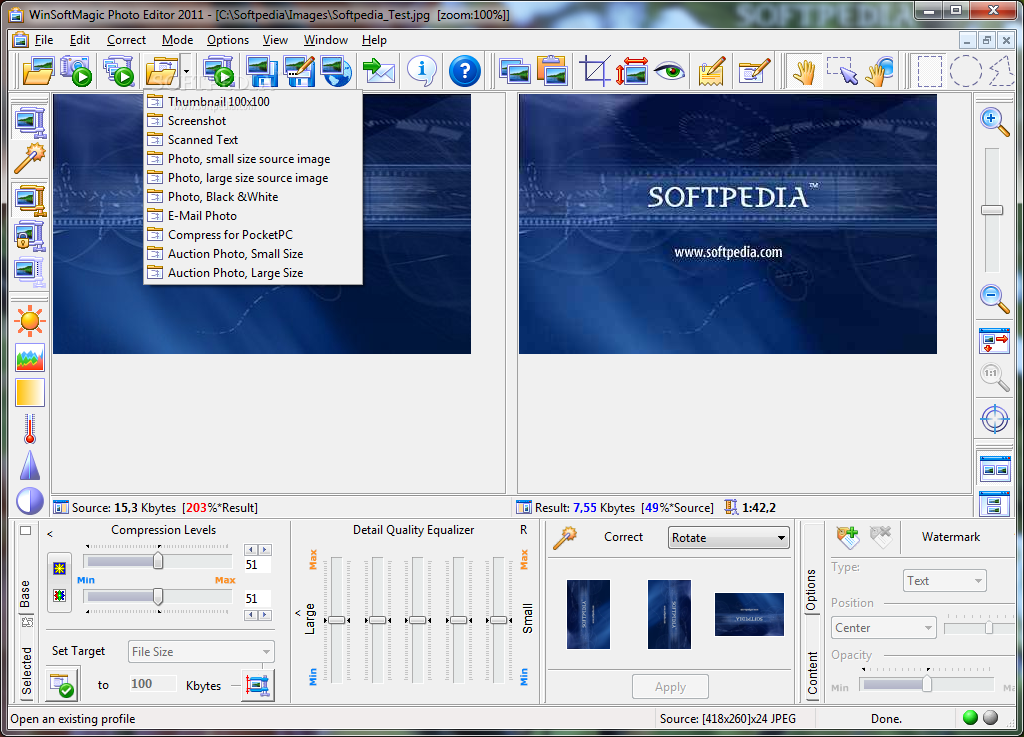Click the Open profile folder icon
1024x737 pixels.
click(x=161, y=71)
